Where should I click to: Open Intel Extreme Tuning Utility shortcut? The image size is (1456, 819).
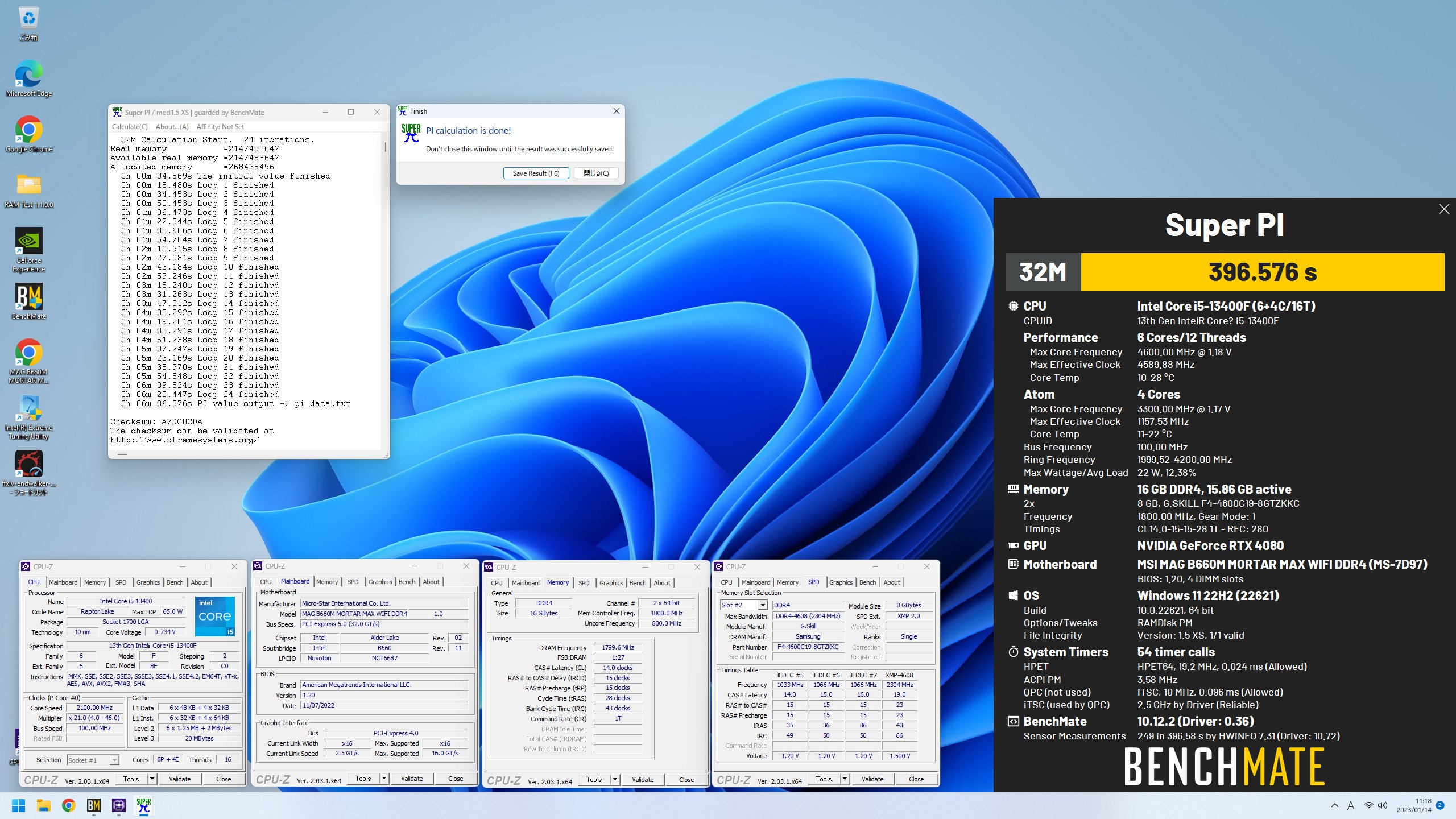click(x=28, y=417)
